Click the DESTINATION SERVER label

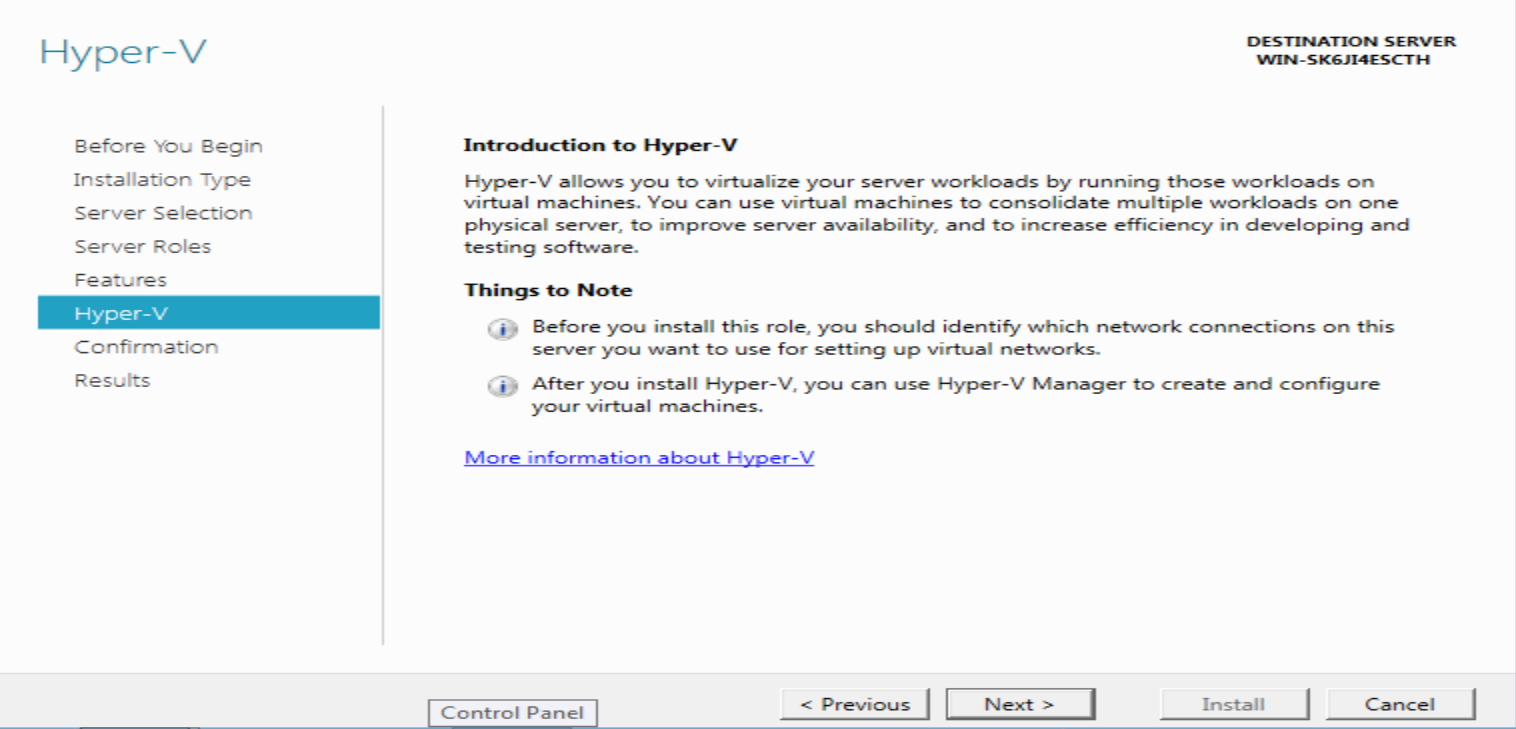(x=1351, y=41)
